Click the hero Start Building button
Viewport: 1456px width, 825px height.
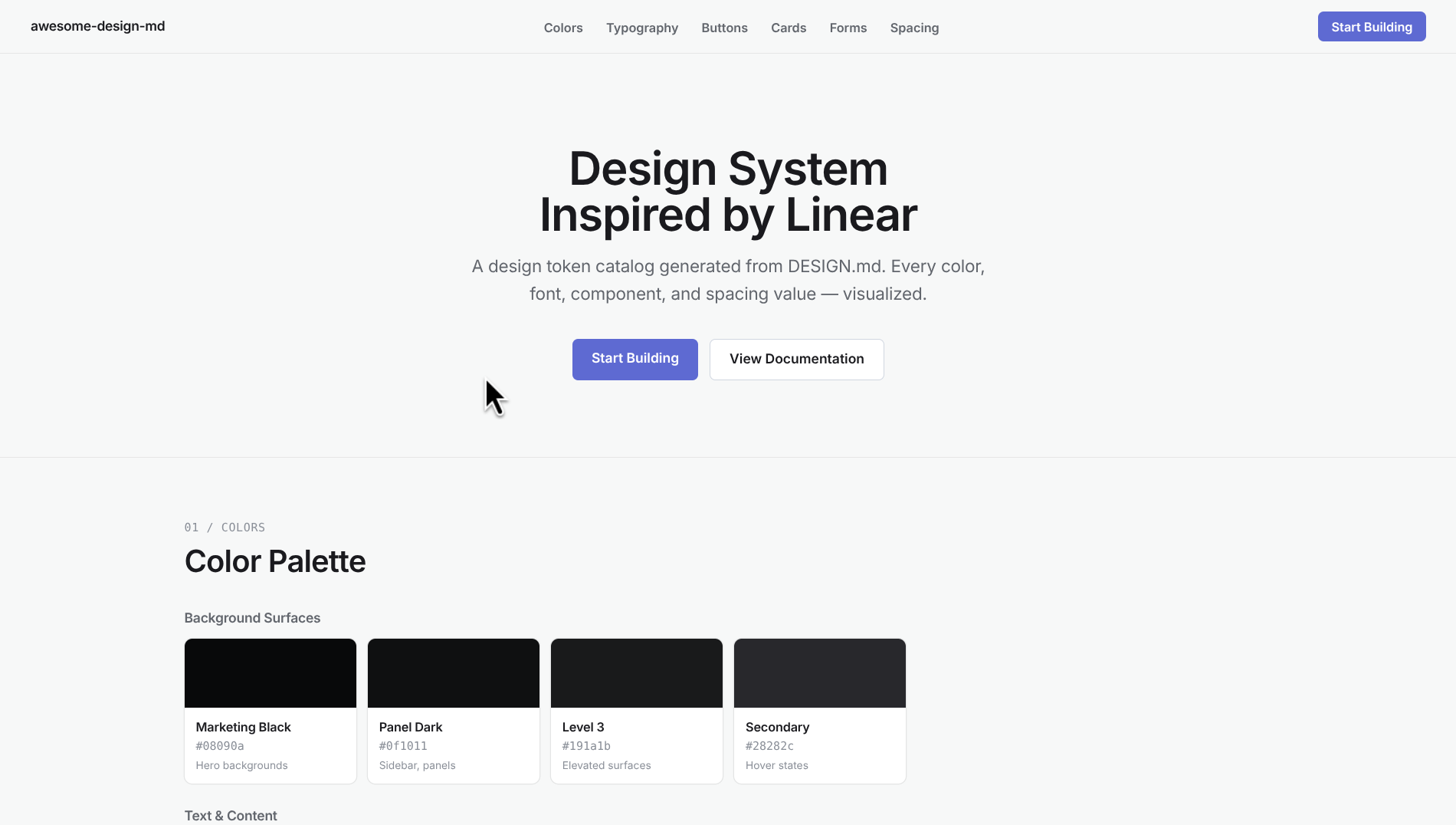coord(635,359)
